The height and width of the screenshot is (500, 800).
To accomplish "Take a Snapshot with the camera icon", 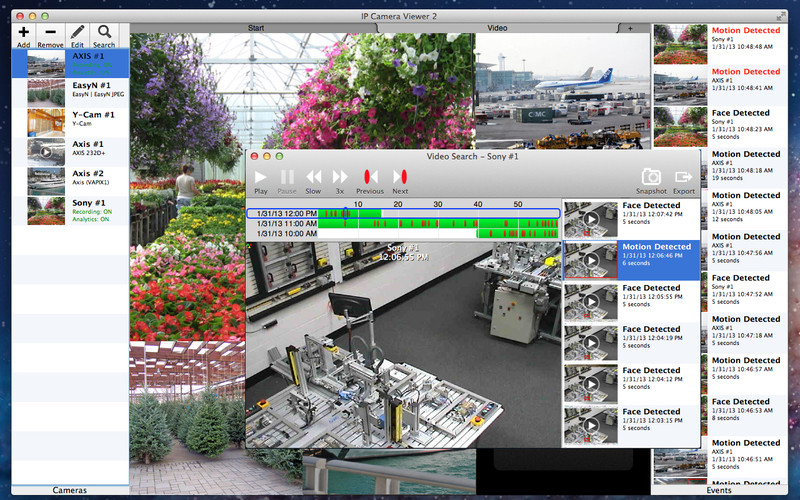I will pyautogui.click(x=651, y=177).
